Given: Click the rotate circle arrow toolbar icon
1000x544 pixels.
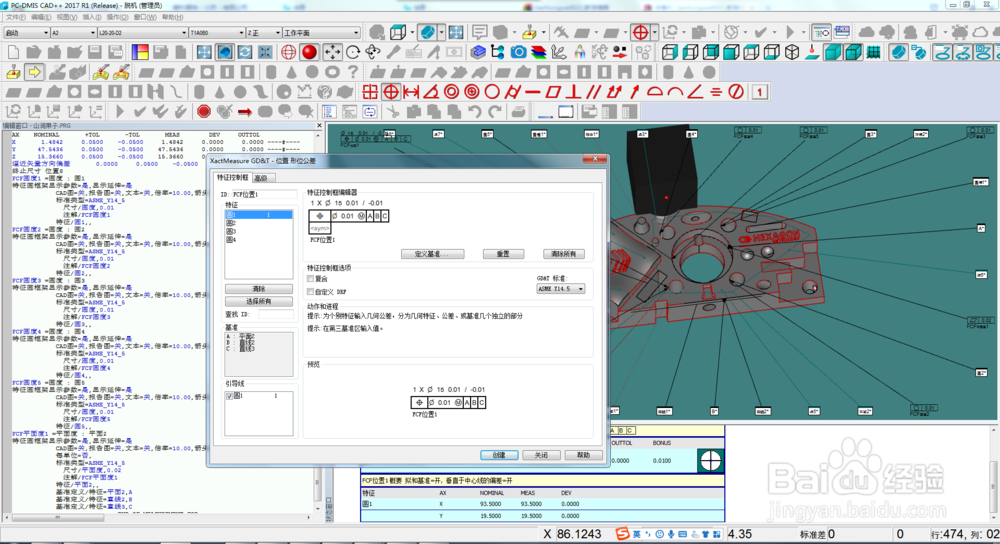Looking at the screenshot, I should (353, 52).
